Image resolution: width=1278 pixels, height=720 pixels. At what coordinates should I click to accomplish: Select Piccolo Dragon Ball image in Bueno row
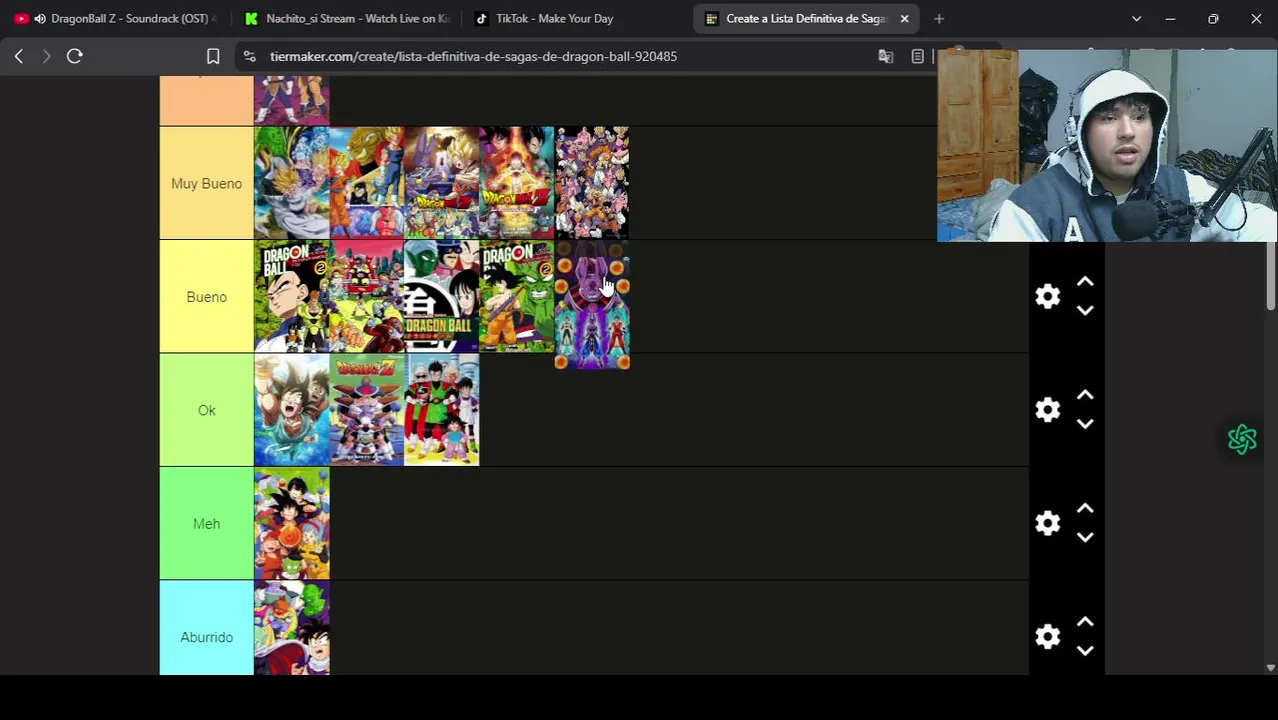coord(442,296)
